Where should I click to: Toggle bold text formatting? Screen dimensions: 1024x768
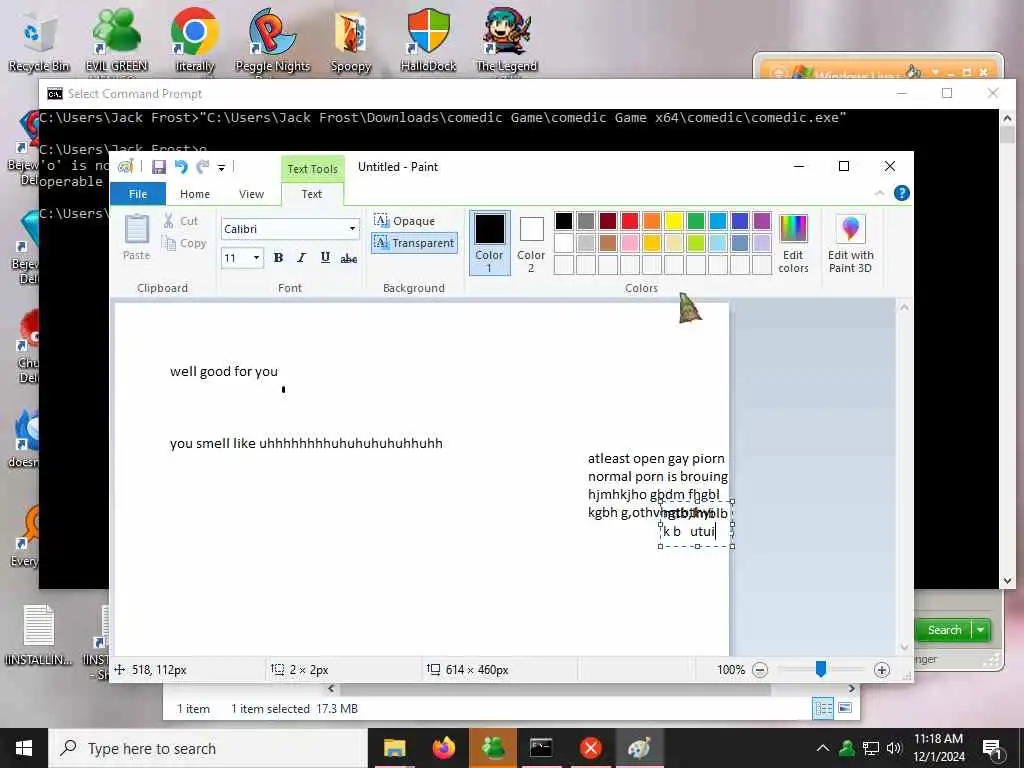pyautogui.click(x=278, y=257)
